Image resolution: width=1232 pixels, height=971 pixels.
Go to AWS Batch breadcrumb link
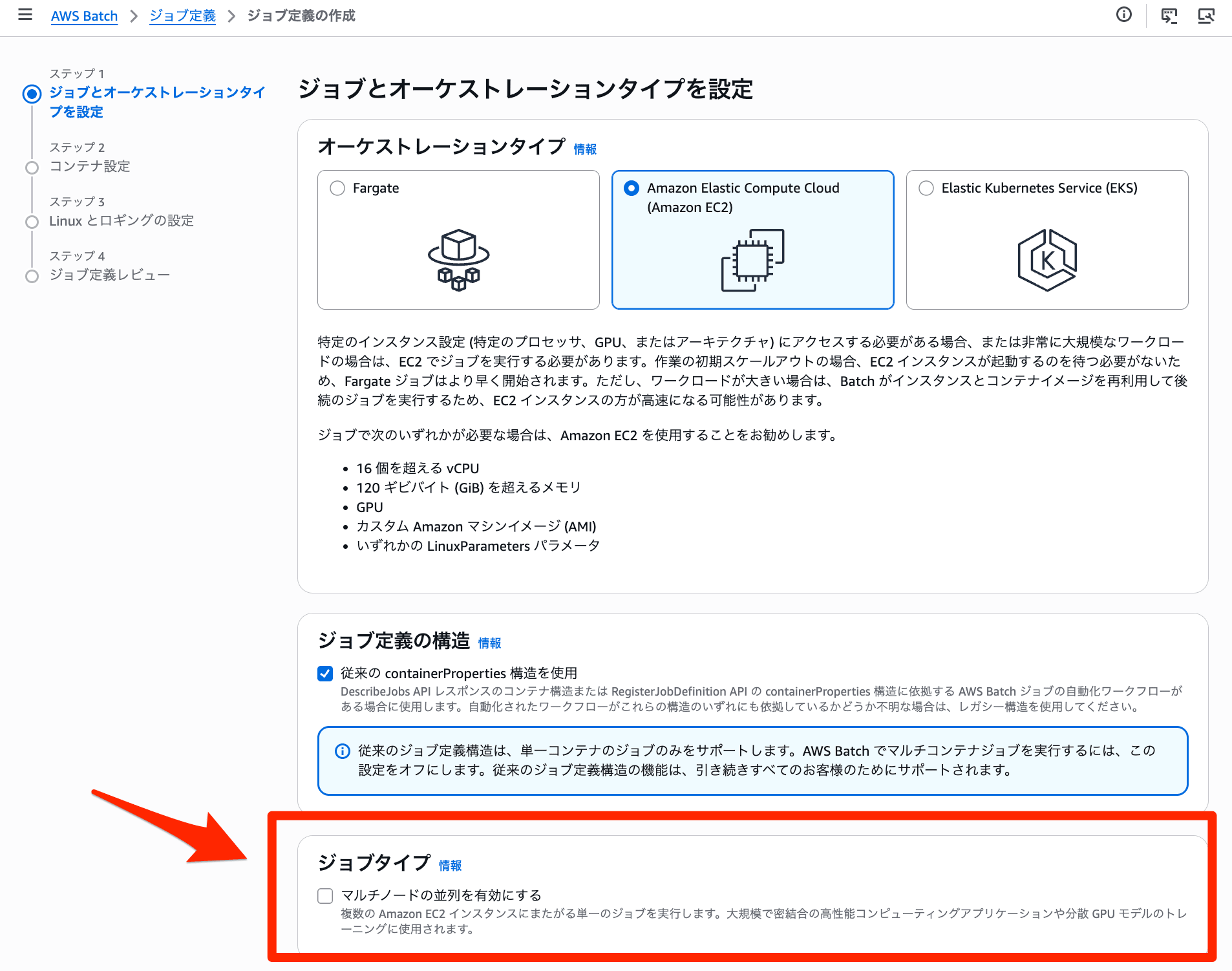(x=84, y=16)
